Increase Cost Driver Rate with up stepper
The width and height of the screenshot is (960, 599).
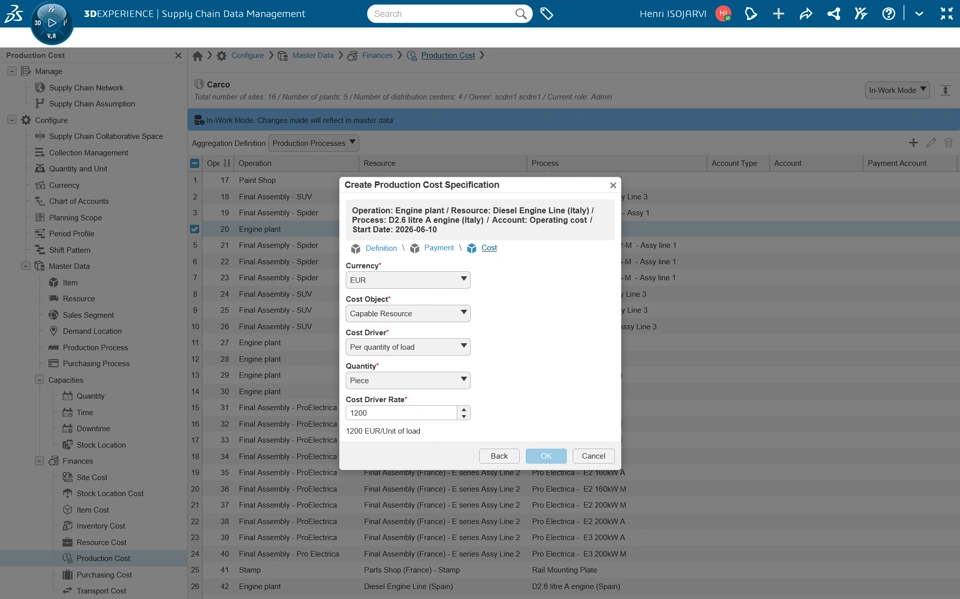[x=464, y=410]
